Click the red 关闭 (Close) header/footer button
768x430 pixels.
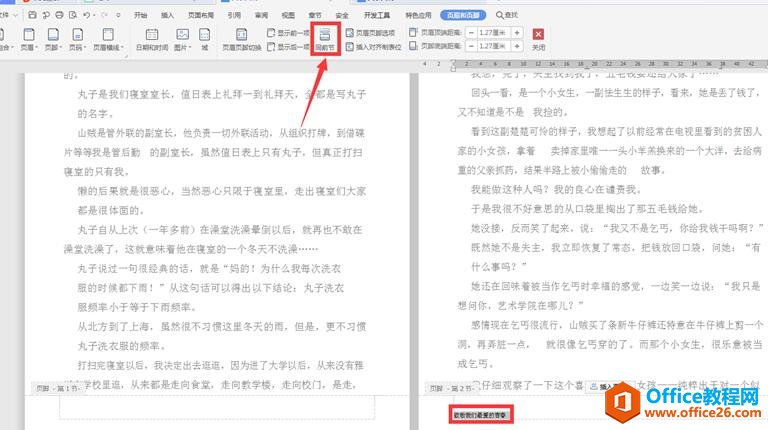pos(538,39)
